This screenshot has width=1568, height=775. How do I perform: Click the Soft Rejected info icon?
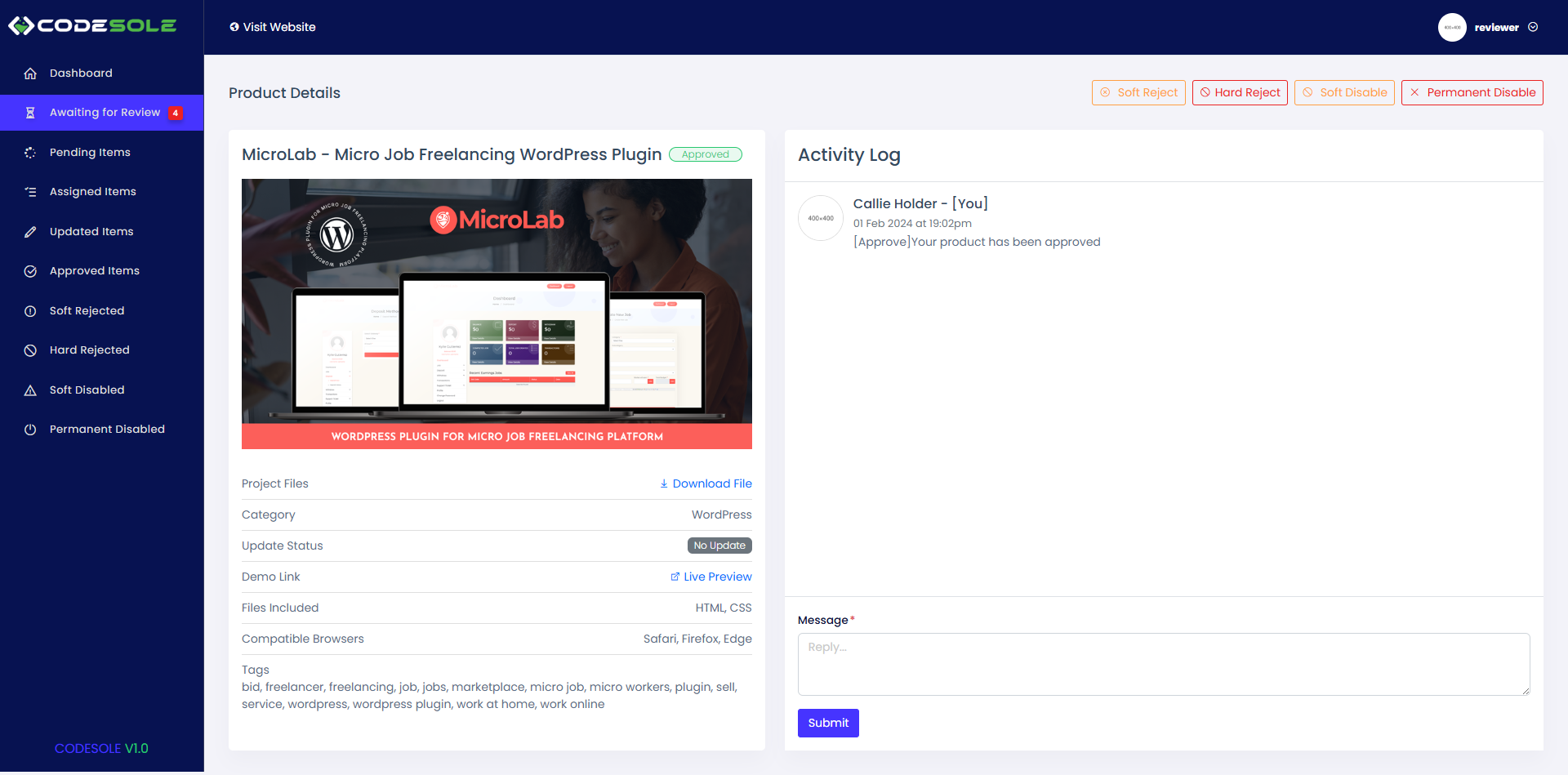point(30,311)
